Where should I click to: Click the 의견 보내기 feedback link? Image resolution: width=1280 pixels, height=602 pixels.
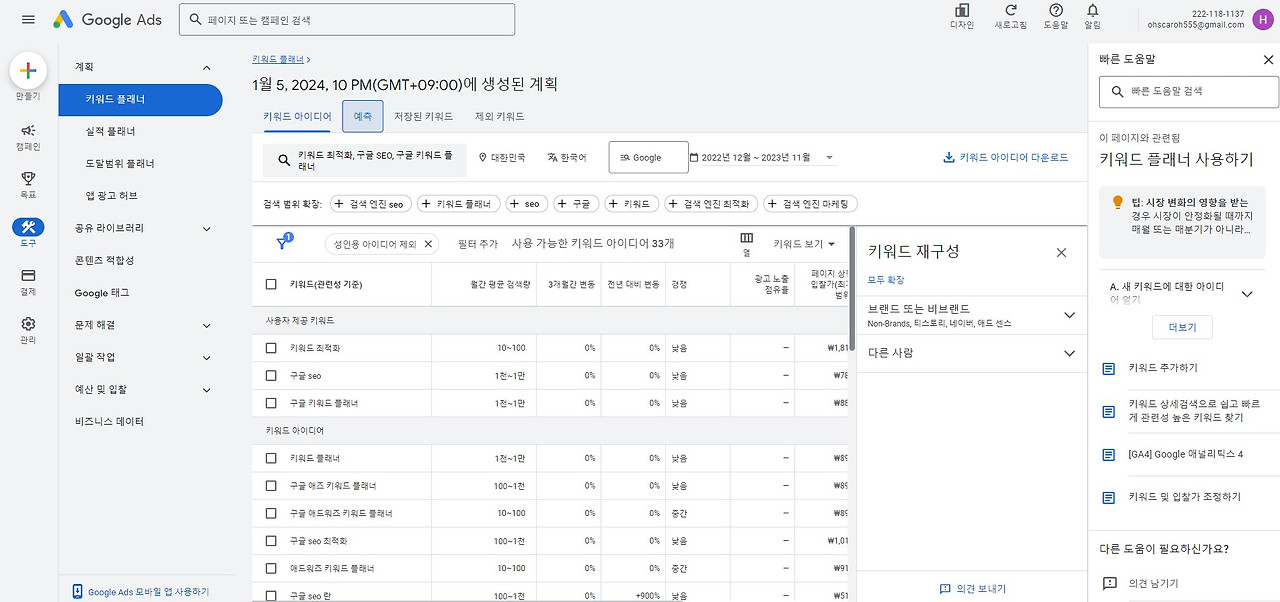972,589
